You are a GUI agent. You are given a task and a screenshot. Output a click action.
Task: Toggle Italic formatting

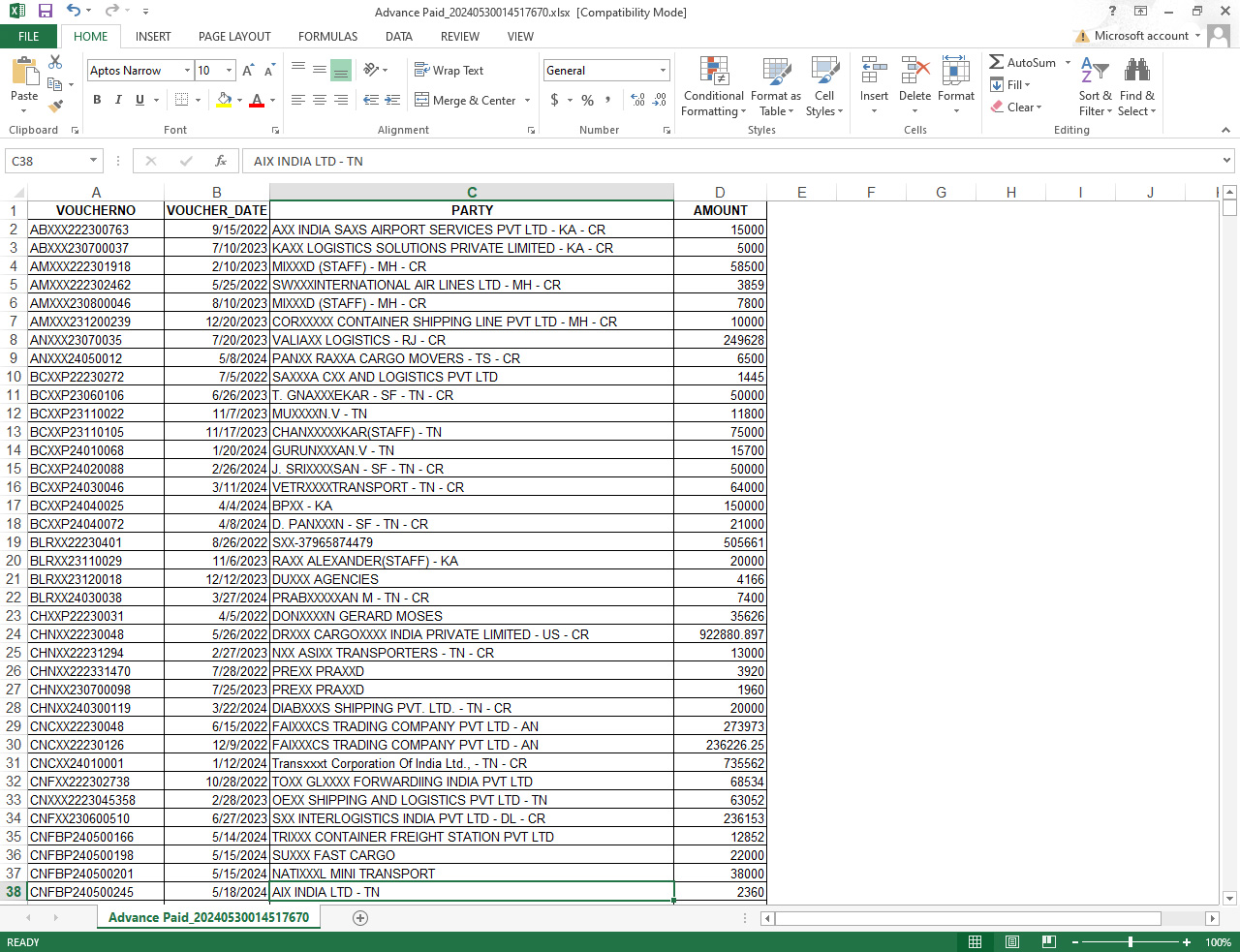pos(118,100)
